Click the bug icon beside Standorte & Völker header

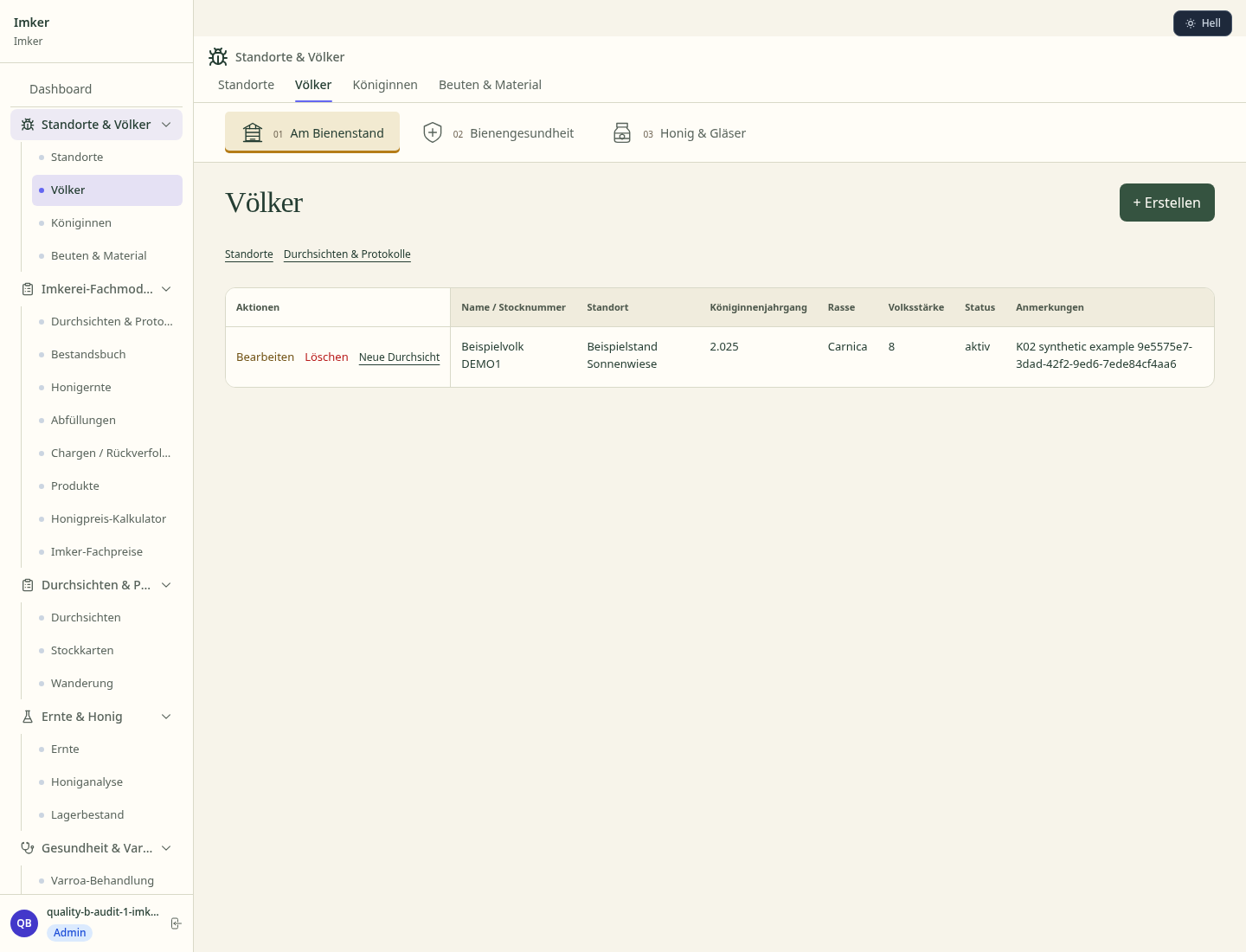(x=218, y=57)
